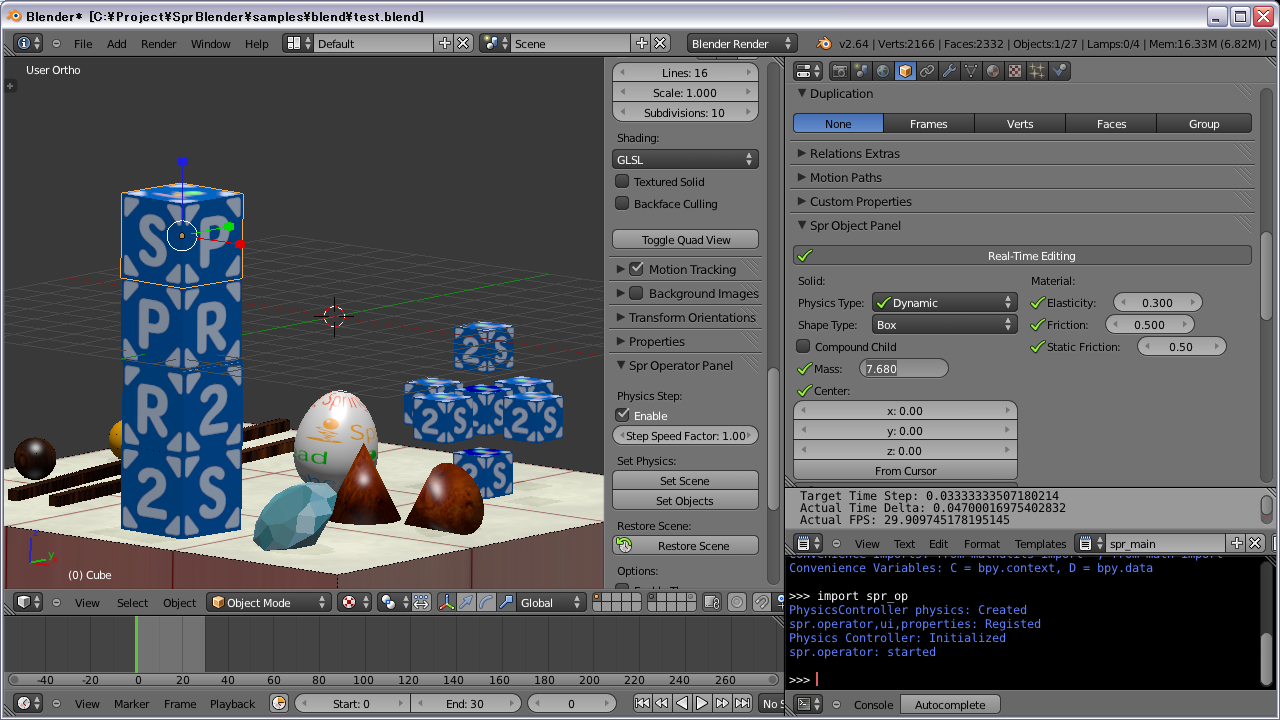
Task: Click the Toggle Quad View button
Action: point(685,239)
